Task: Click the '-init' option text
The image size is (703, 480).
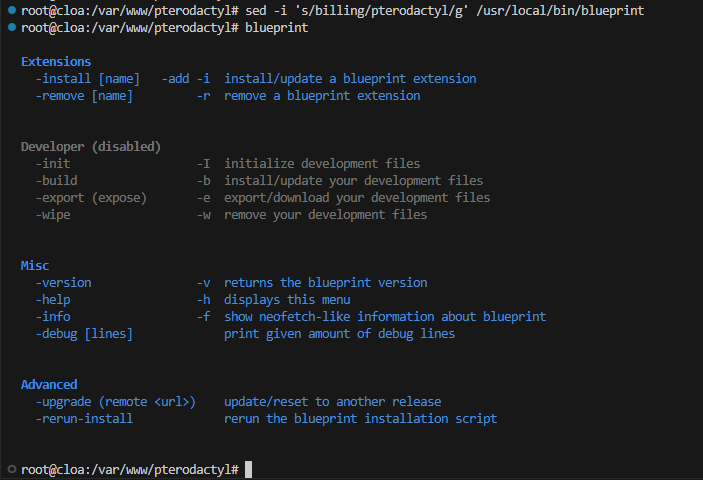Action: tap(53, 164)
